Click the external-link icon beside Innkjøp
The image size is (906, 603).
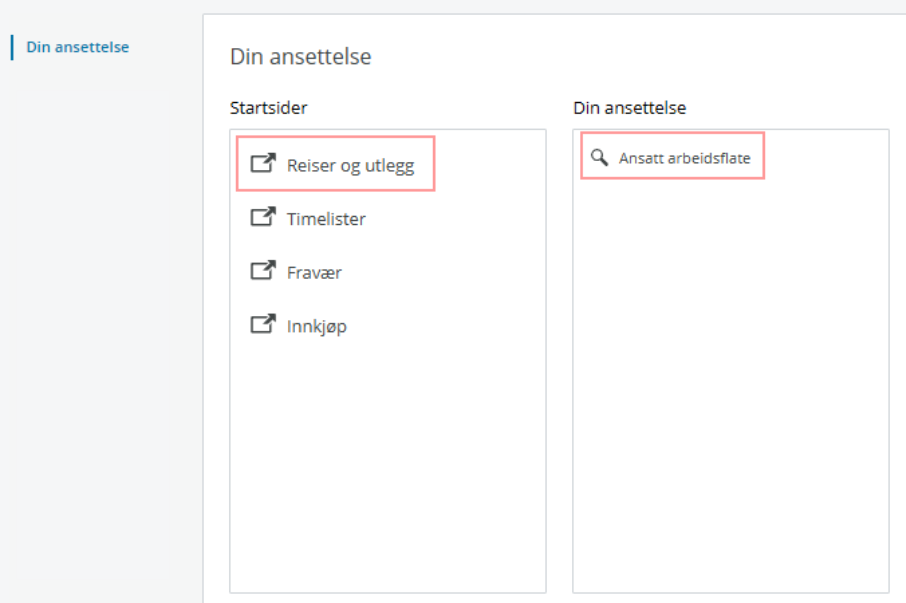[x=262, y=325]
